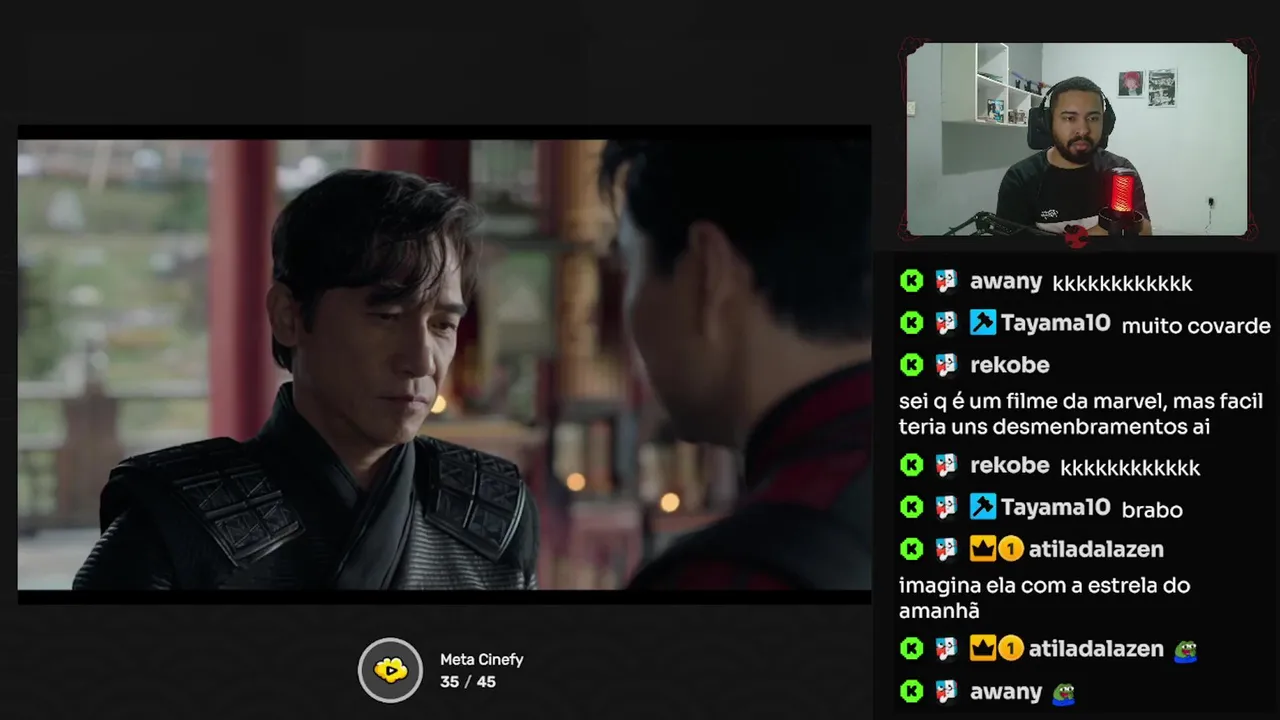The height and width of the screenshot is (720, 1280).
Task: Click green Kick icon on atiladalazen imagina row
Action: [911, 549]
